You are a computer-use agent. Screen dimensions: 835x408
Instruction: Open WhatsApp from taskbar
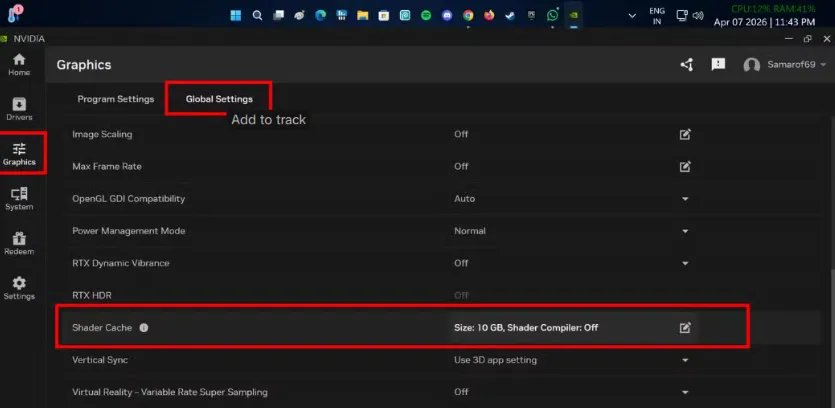click(x=553, y=15)
